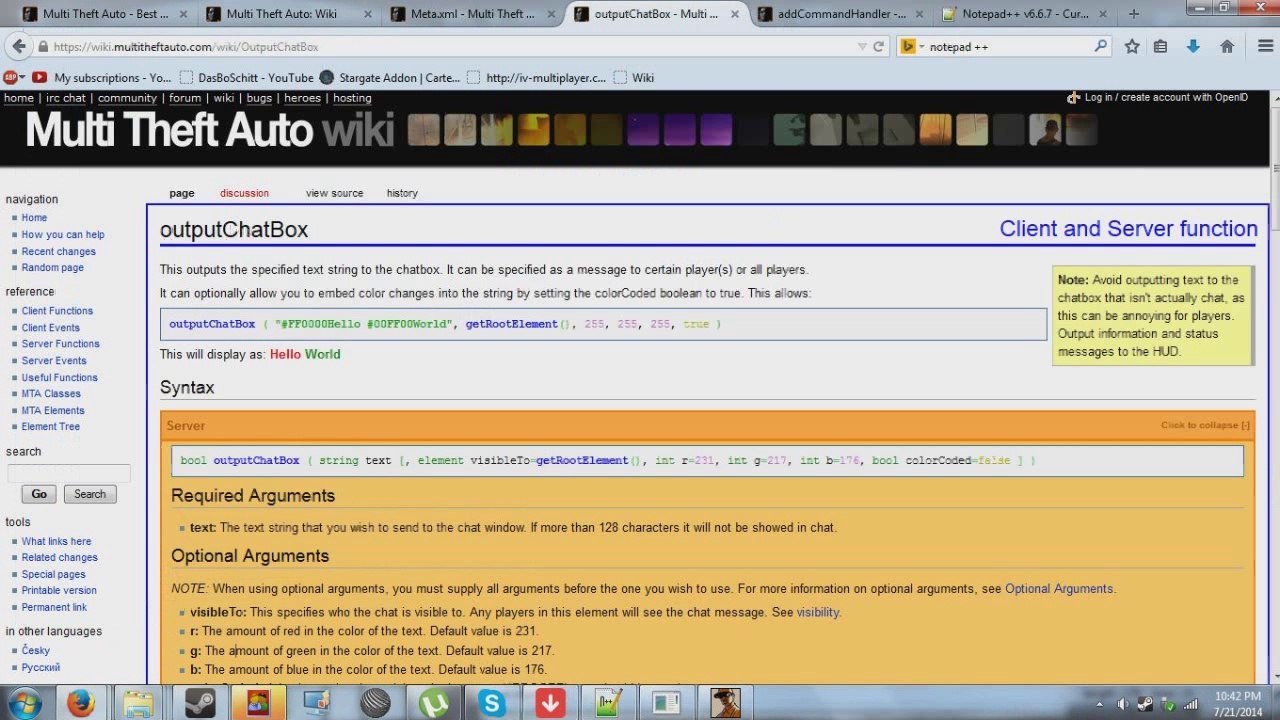The image size is (1280, 720).
Task: Go to 'Home' in navigation sidebar
Action: point(34,218)
